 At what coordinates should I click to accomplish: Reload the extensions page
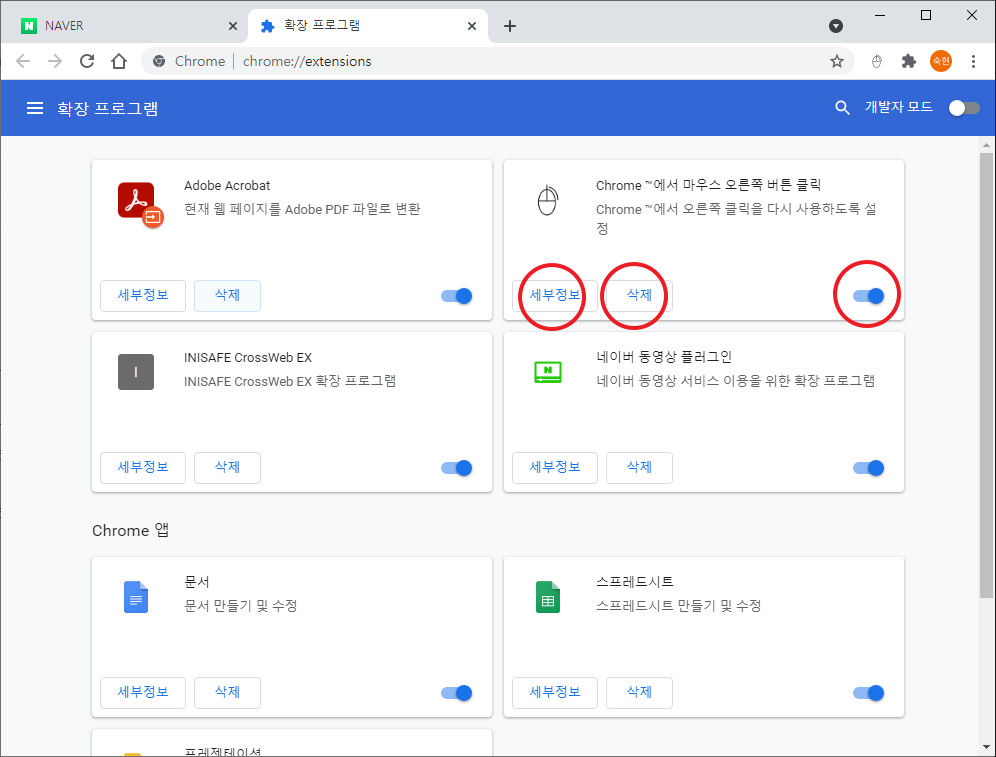(x=87, y=61)
